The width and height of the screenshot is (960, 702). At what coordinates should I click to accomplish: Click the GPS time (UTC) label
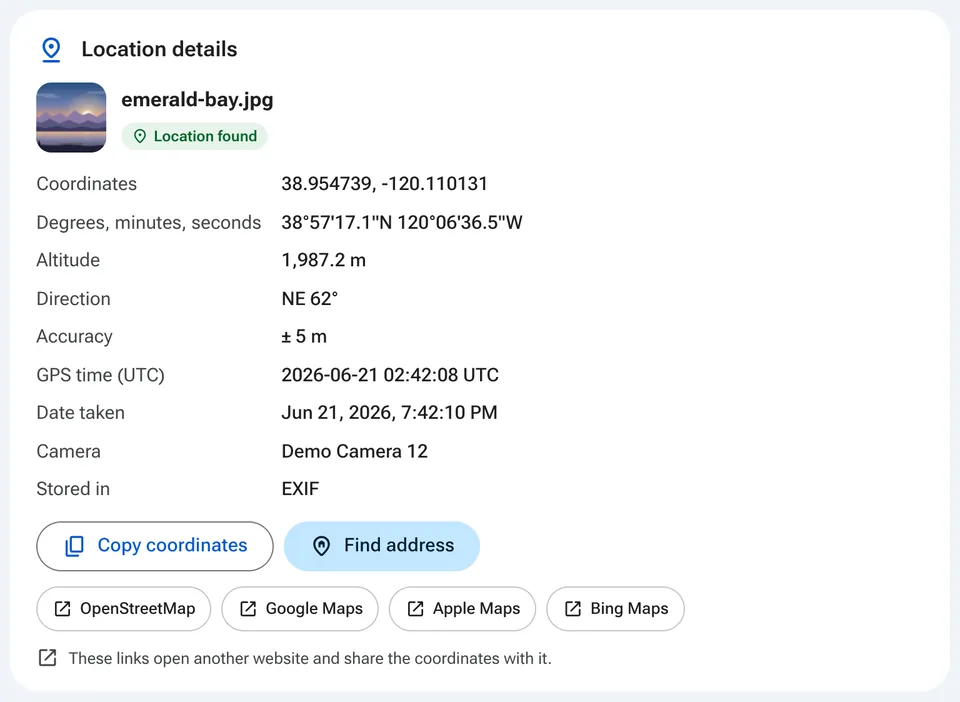click(100, 375)
